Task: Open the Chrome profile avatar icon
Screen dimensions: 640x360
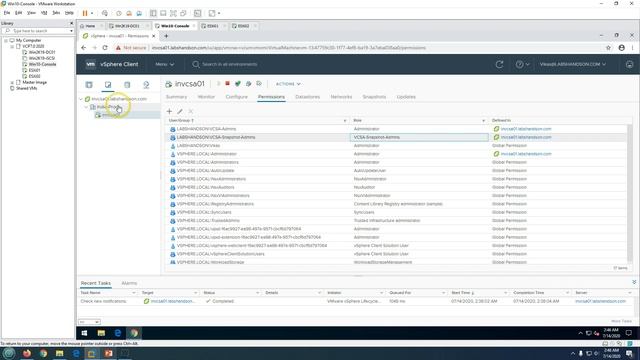Action: 621,48
